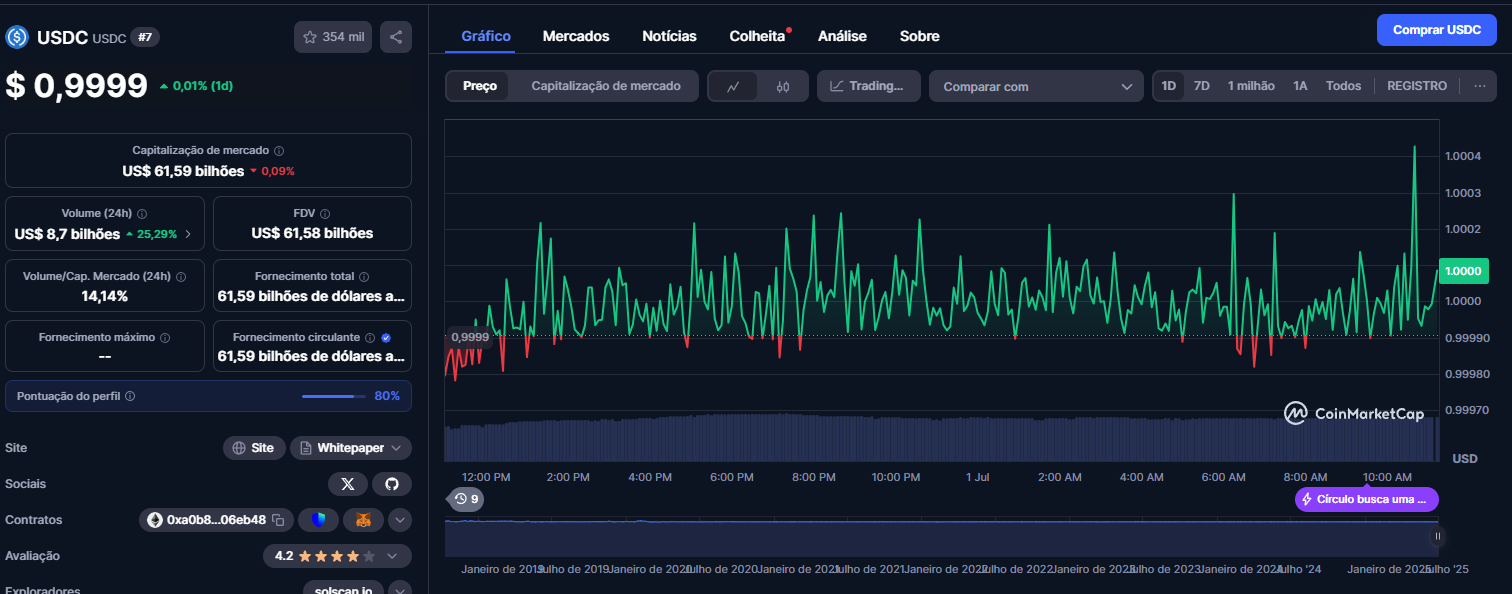Open the three-dots more options on chart
The image size is (1512, 594).
click(x=1480, y=86)
